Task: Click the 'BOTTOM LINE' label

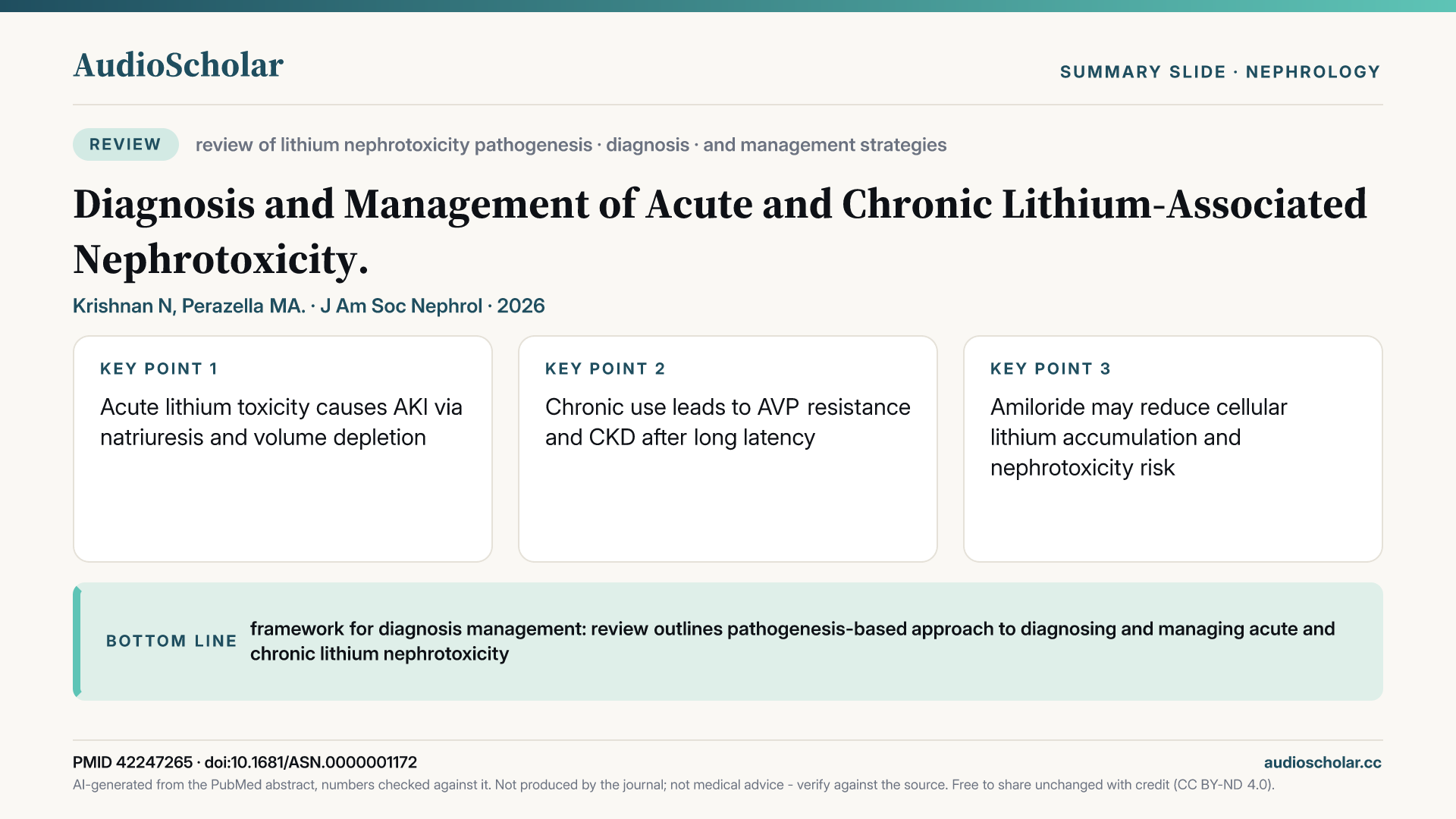Action: tap(171, 641)
